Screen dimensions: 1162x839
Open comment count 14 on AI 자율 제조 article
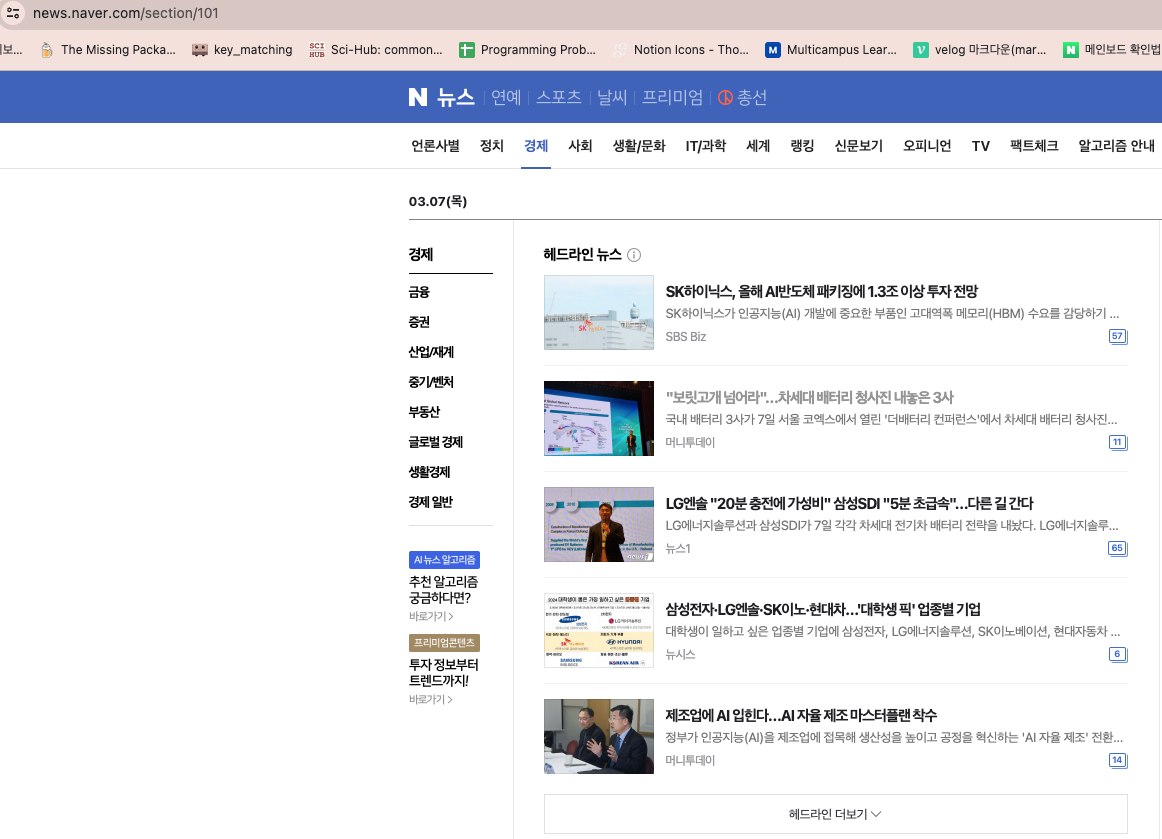click(1118, 760)
